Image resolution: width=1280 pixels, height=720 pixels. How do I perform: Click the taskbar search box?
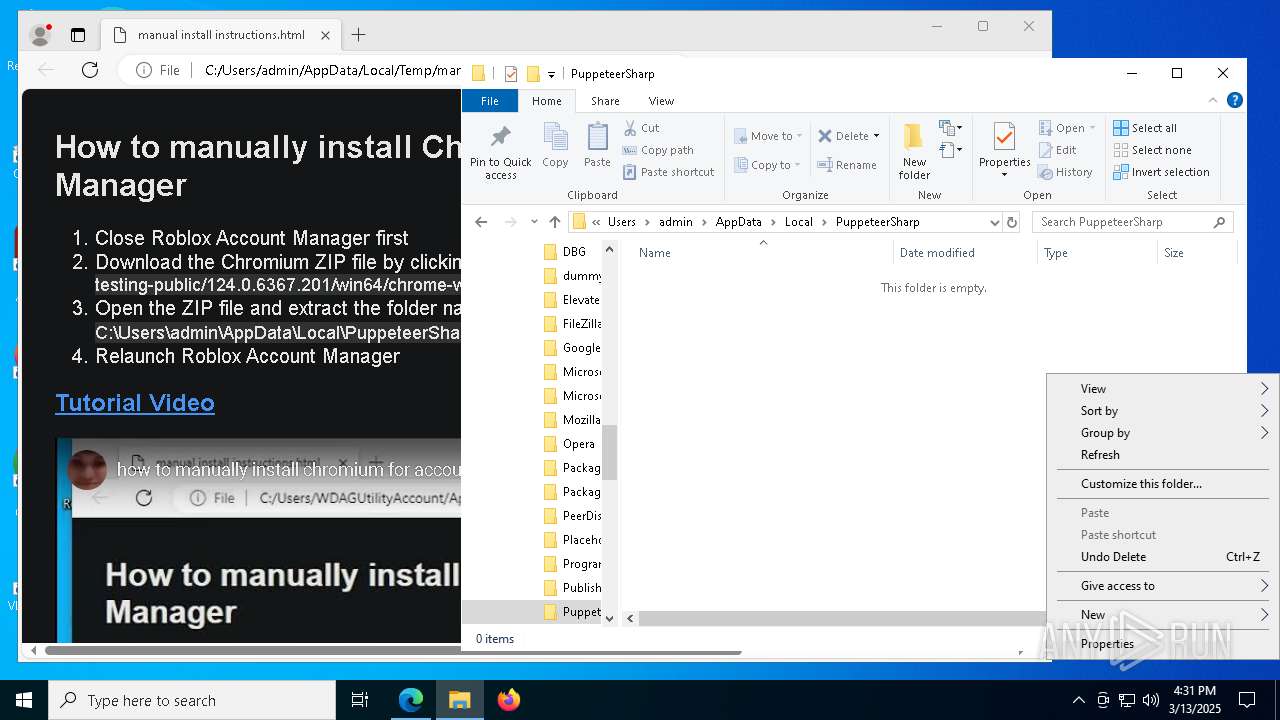point(192,700)
